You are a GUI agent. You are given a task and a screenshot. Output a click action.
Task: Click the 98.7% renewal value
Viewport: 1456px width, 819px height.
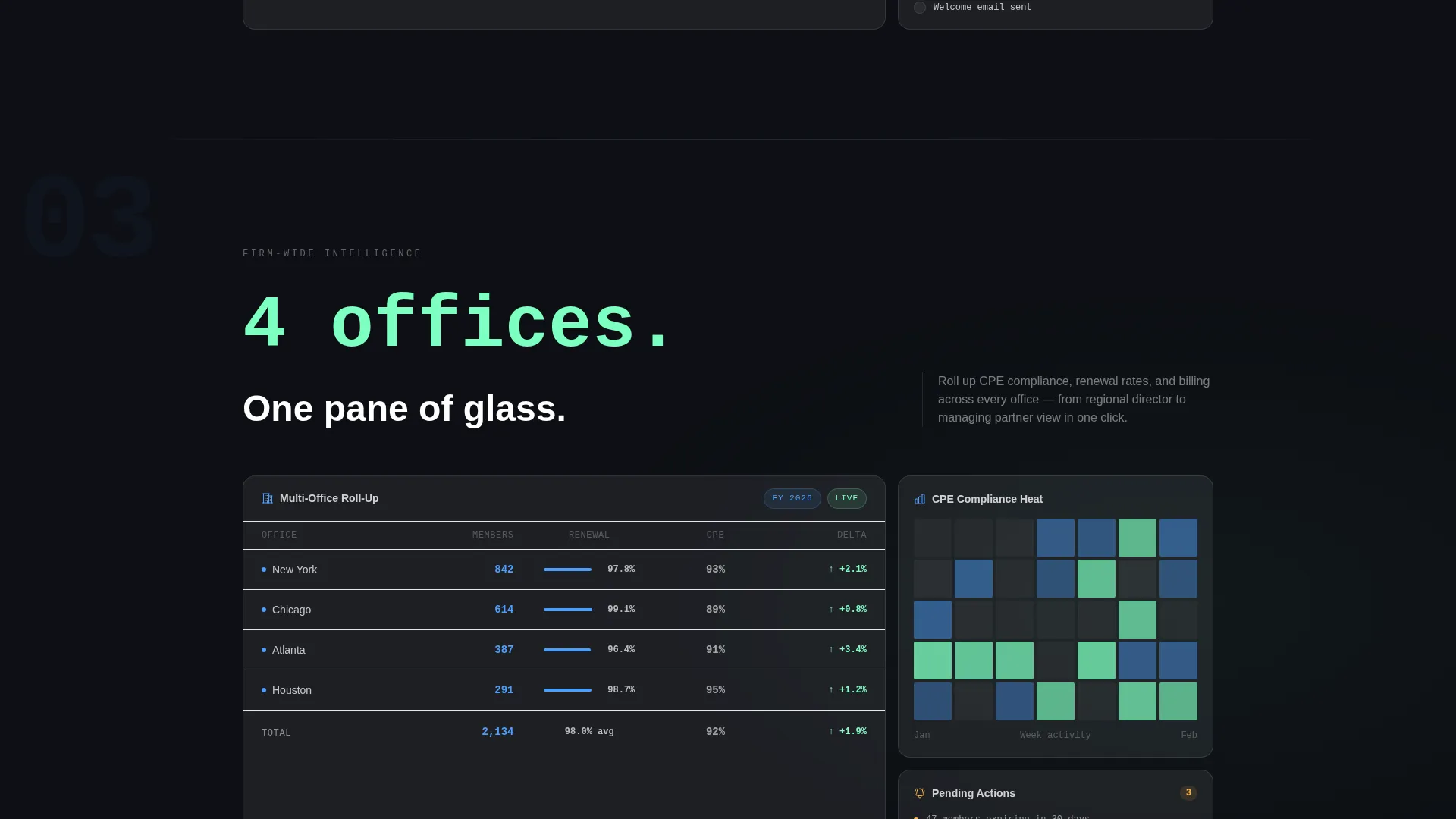[621, 690]
